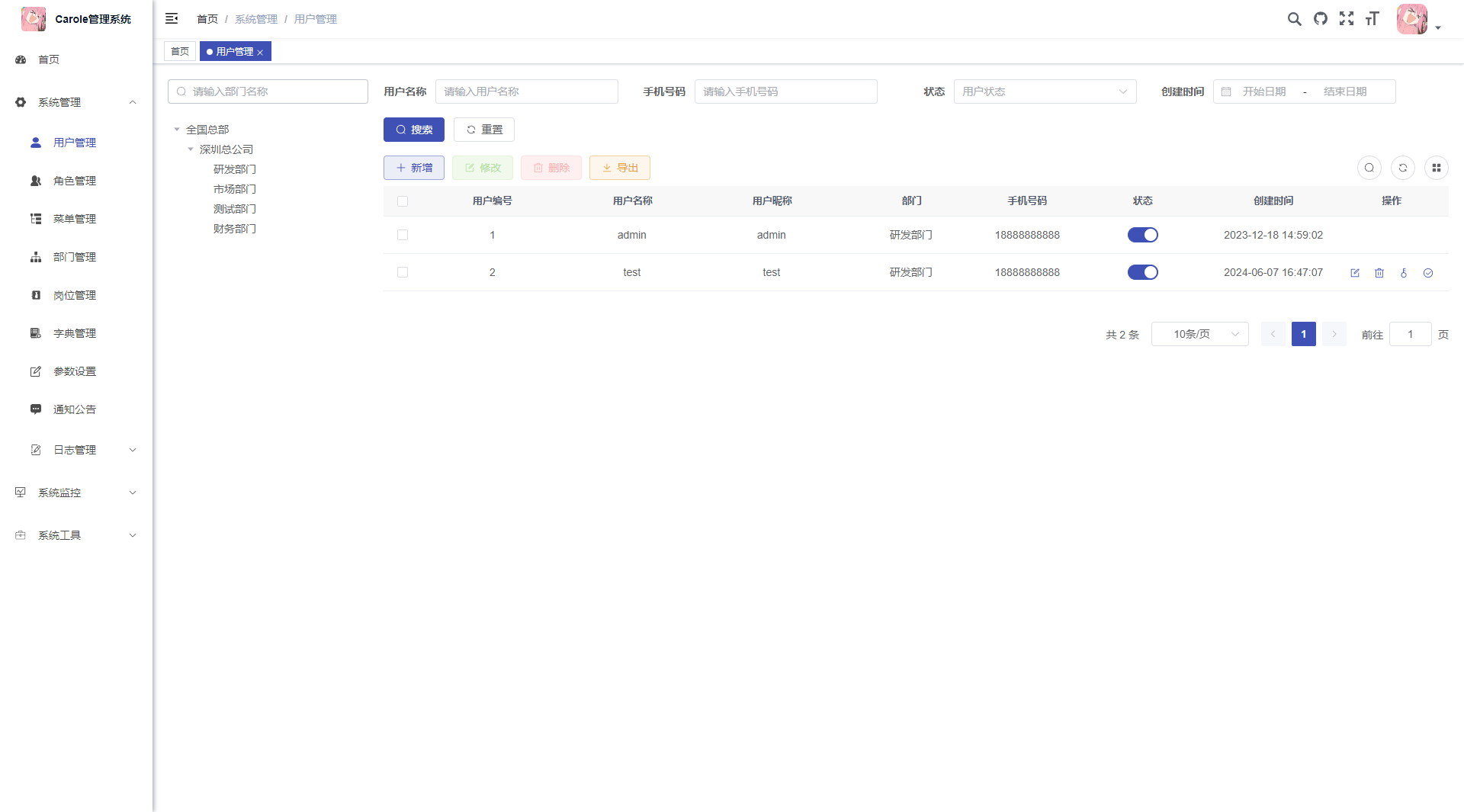The height and width of the screenshot is (812, 1464).
Task: Open 角色管理 in the sidebar
Action: click(76, 181)
